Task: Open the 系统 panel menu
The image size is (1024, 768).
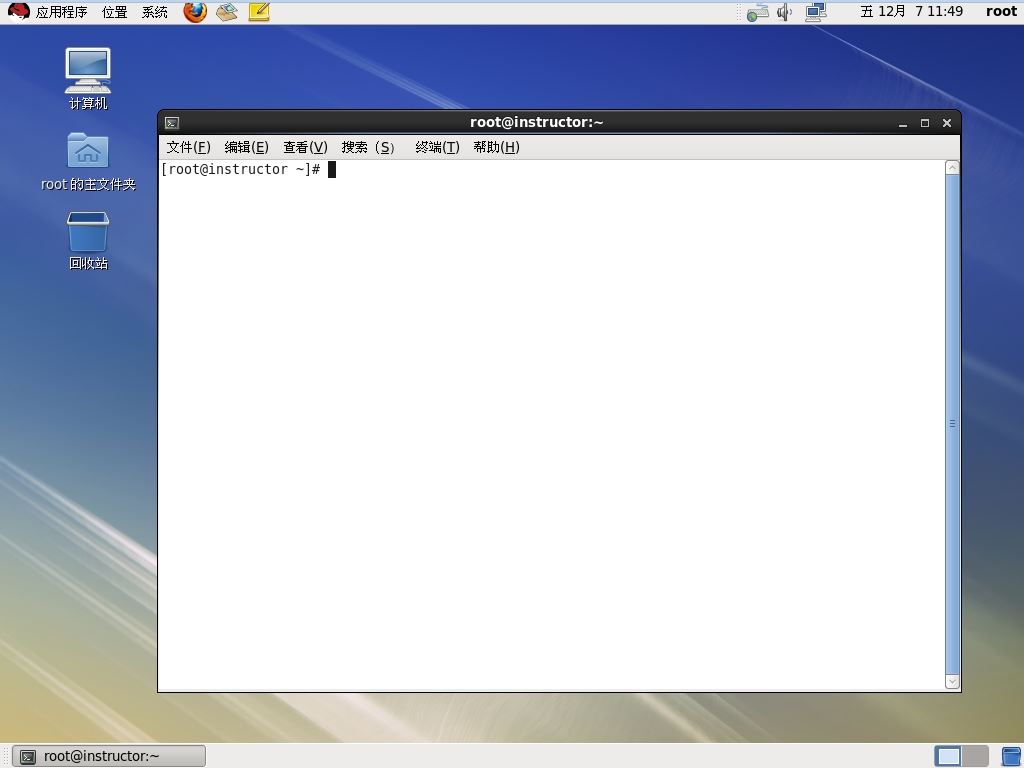Action: tap(155, 12)
